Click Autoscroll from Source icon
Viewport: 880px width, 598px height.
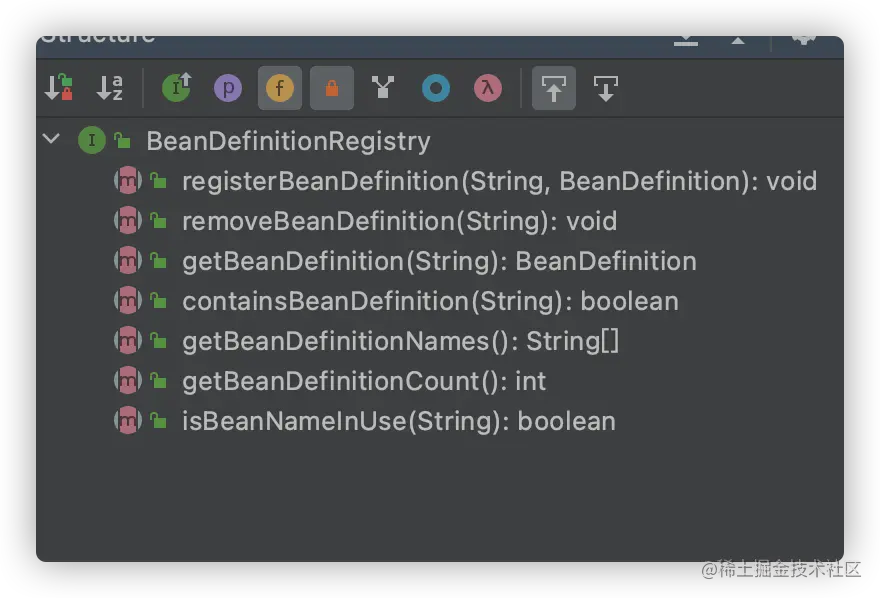[606, 88]
